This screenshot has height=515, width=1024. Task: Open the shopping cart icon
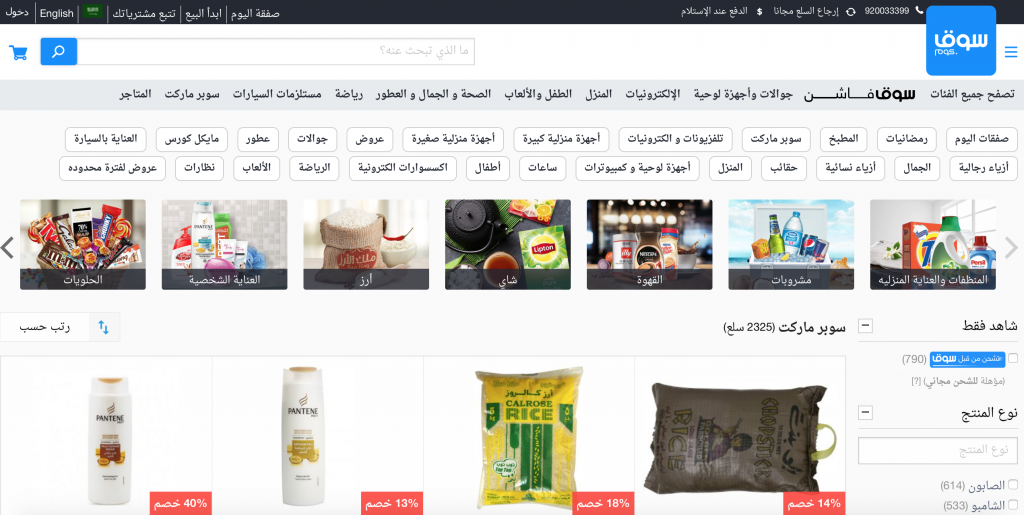pos(18,52)
